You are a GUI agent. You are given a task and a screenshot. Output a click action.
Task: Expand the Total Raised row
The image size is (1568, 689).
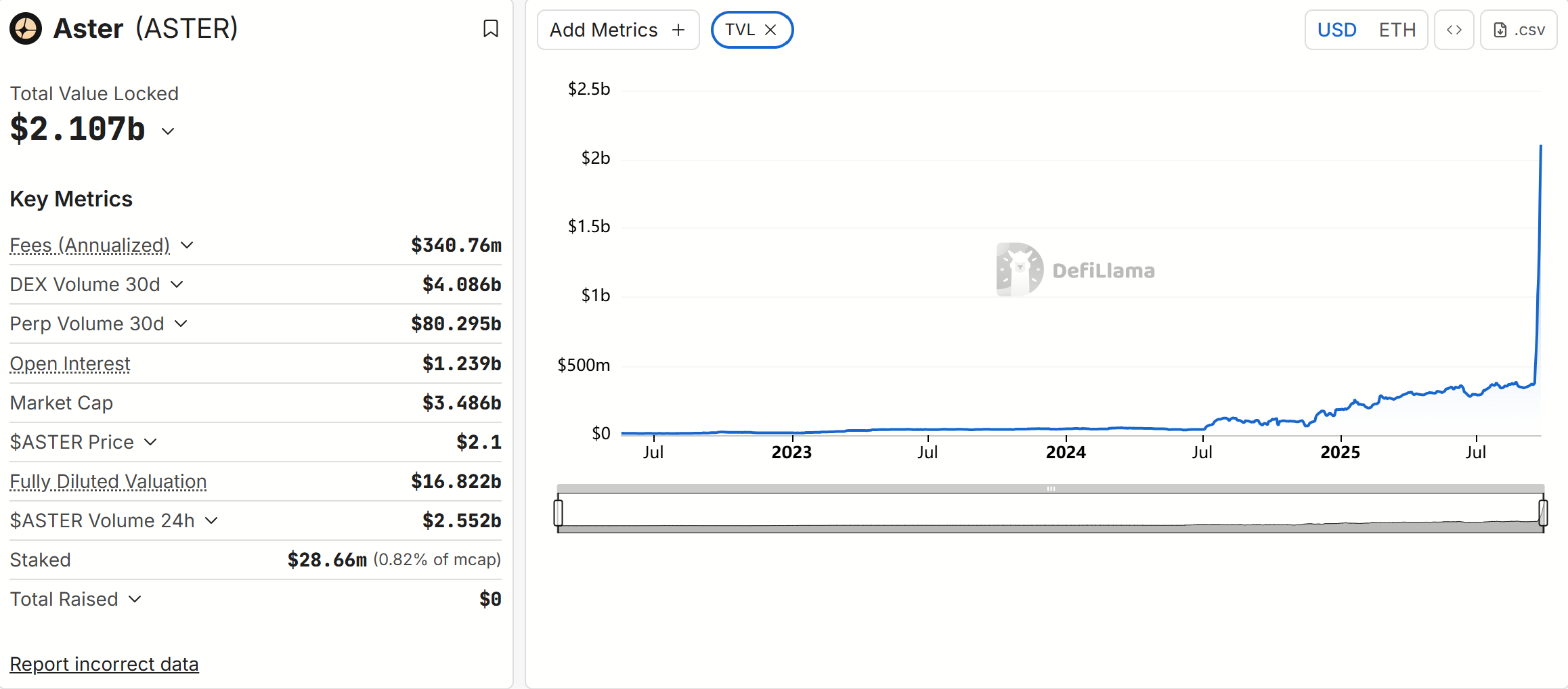[135, 599]
